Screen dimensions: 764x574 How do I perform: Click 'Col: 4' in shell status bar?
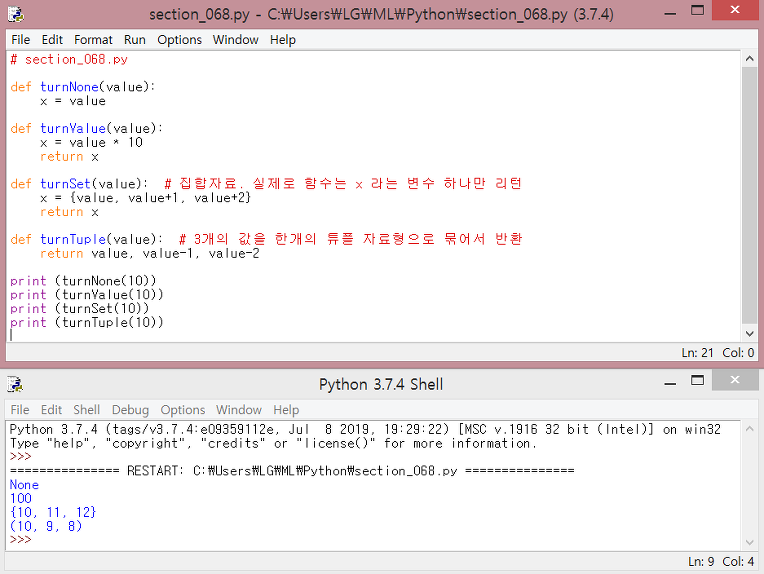pos(738,562)
